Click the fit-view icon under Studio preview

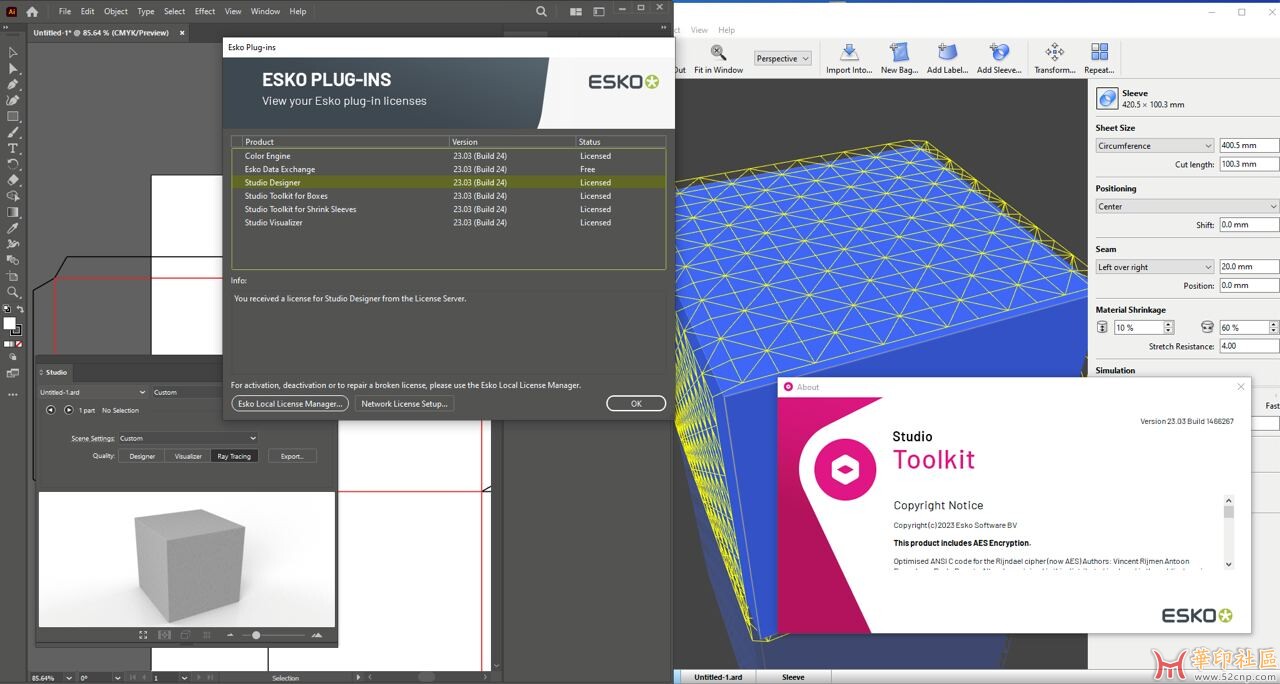point(143,635)
